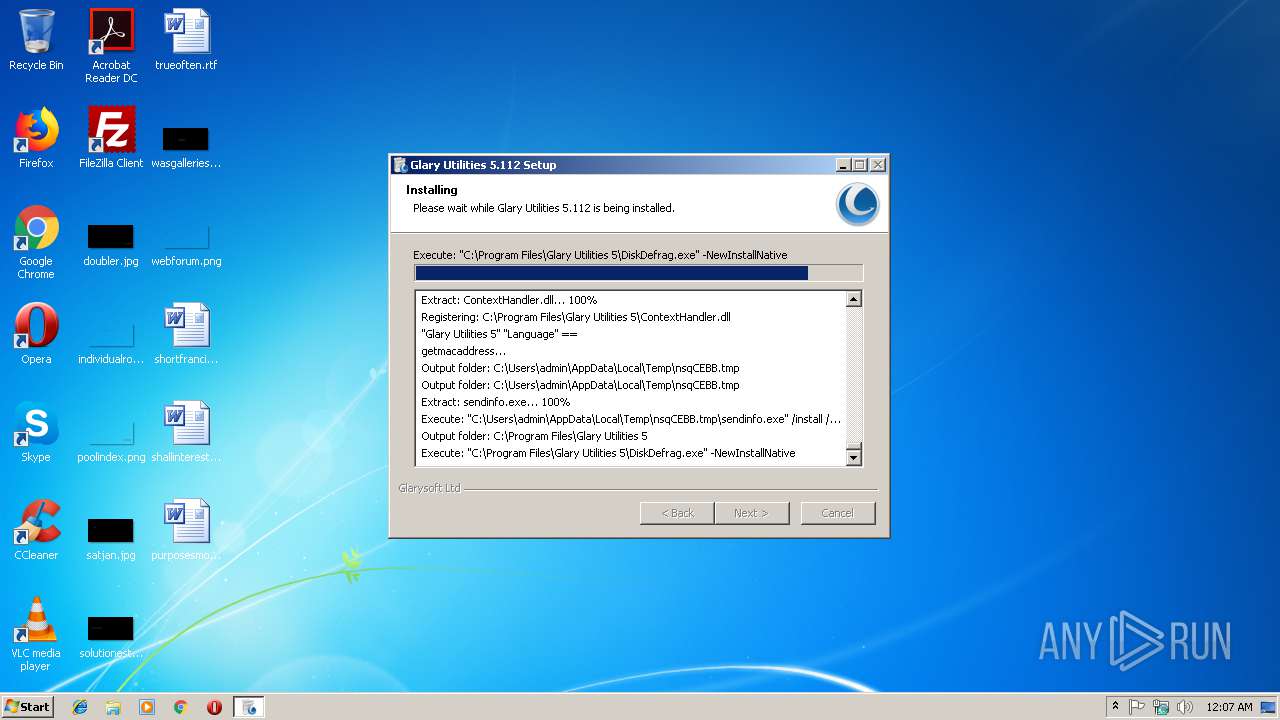
Task: Click the Start button
Action: pos(28,707)
